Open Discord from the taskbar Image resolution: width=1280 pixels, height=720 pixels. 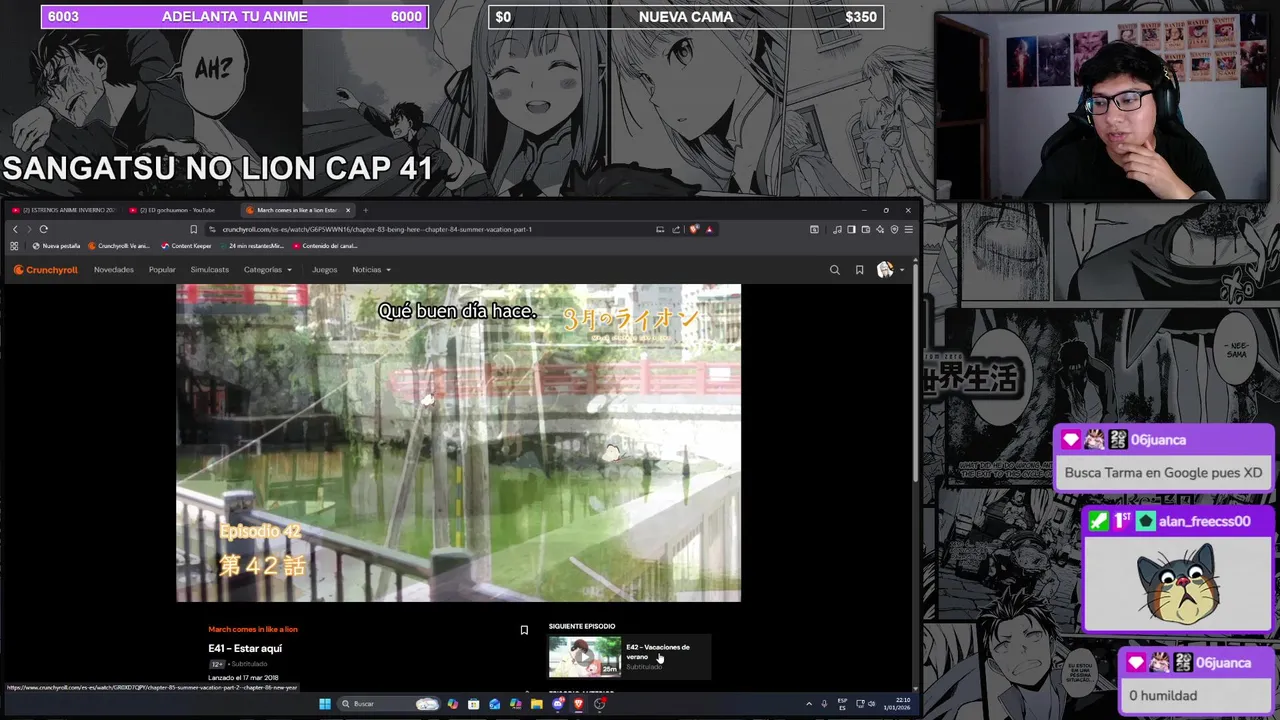point(558,704)
